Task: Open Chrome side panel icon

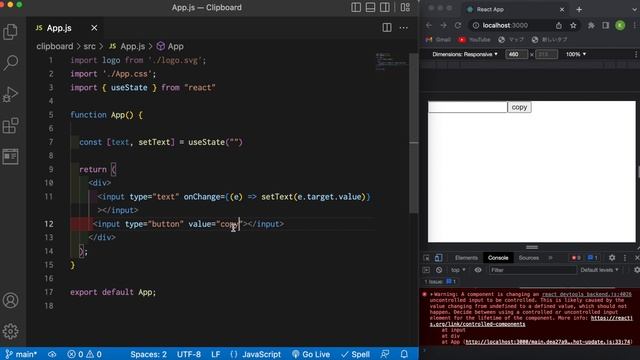Action: (606, 25)
